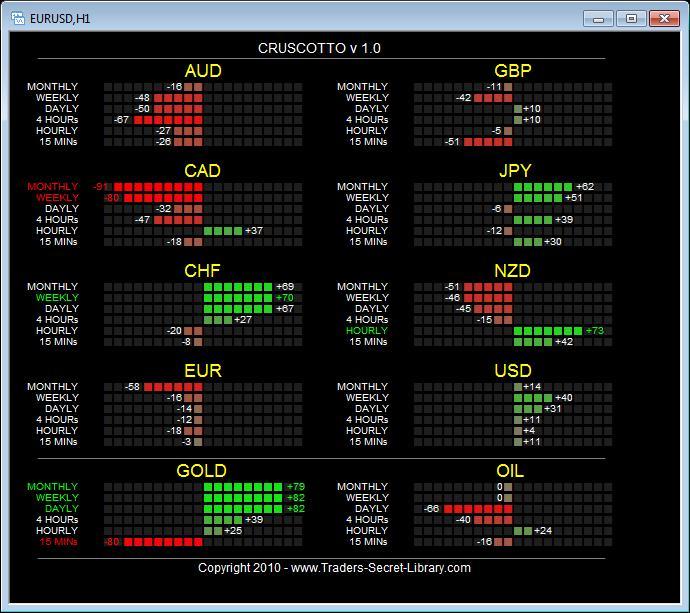Minimize the EURUSD,H1 window
The width and height of the screenshot is (690, 613).
598,19
